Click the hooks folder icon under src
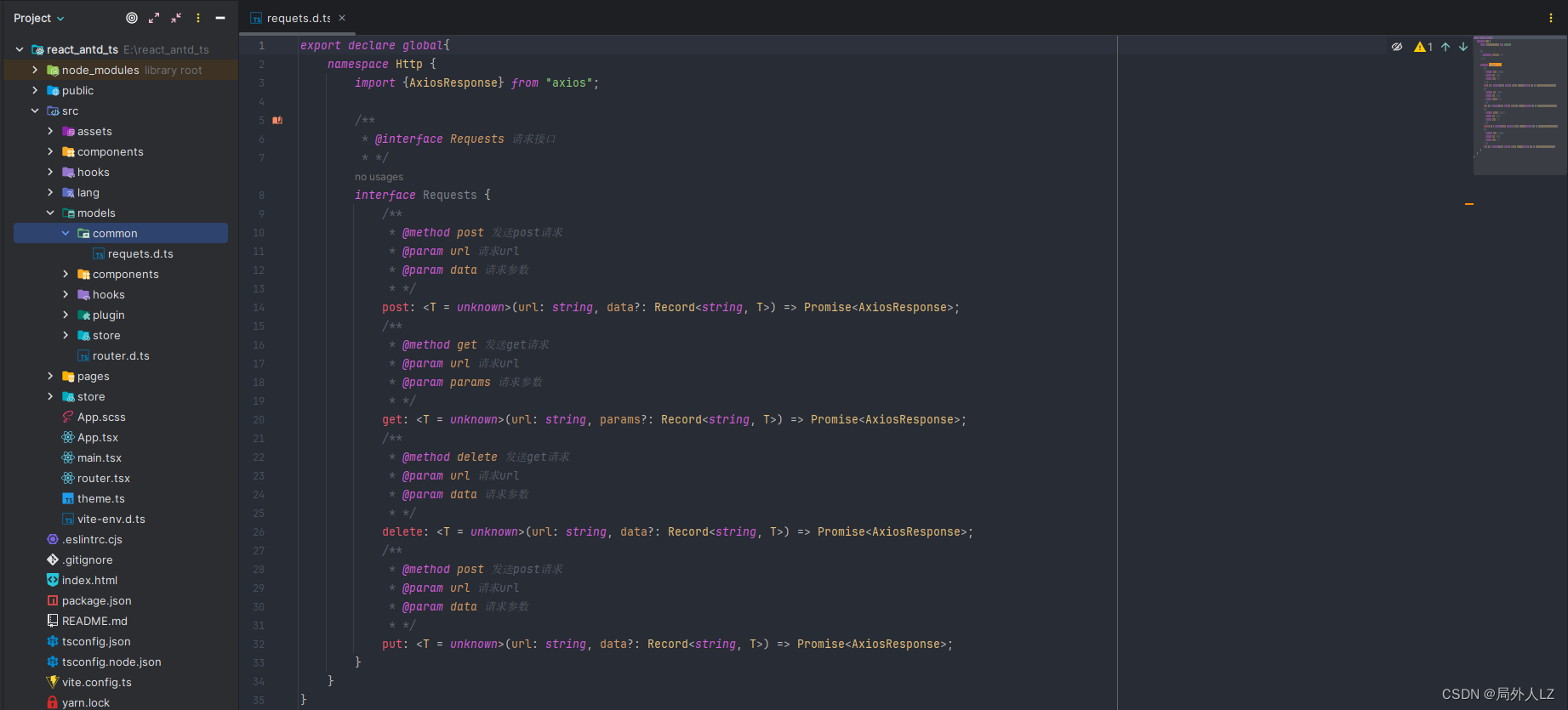Viewport: 1568px width, 710px height. click(68, 172)
